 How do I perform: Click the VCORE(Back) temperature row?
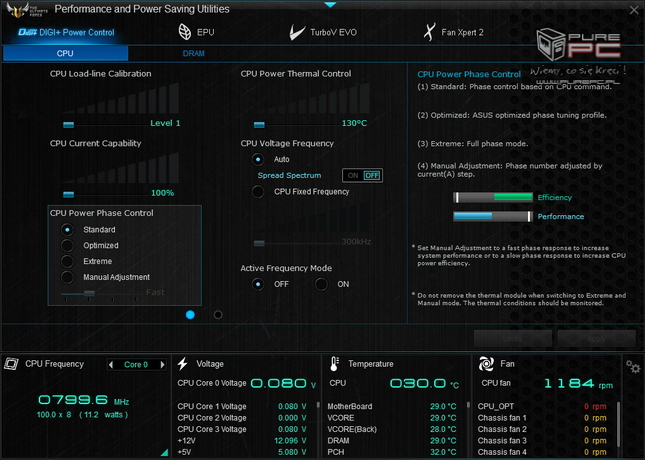tap(392, 429)
